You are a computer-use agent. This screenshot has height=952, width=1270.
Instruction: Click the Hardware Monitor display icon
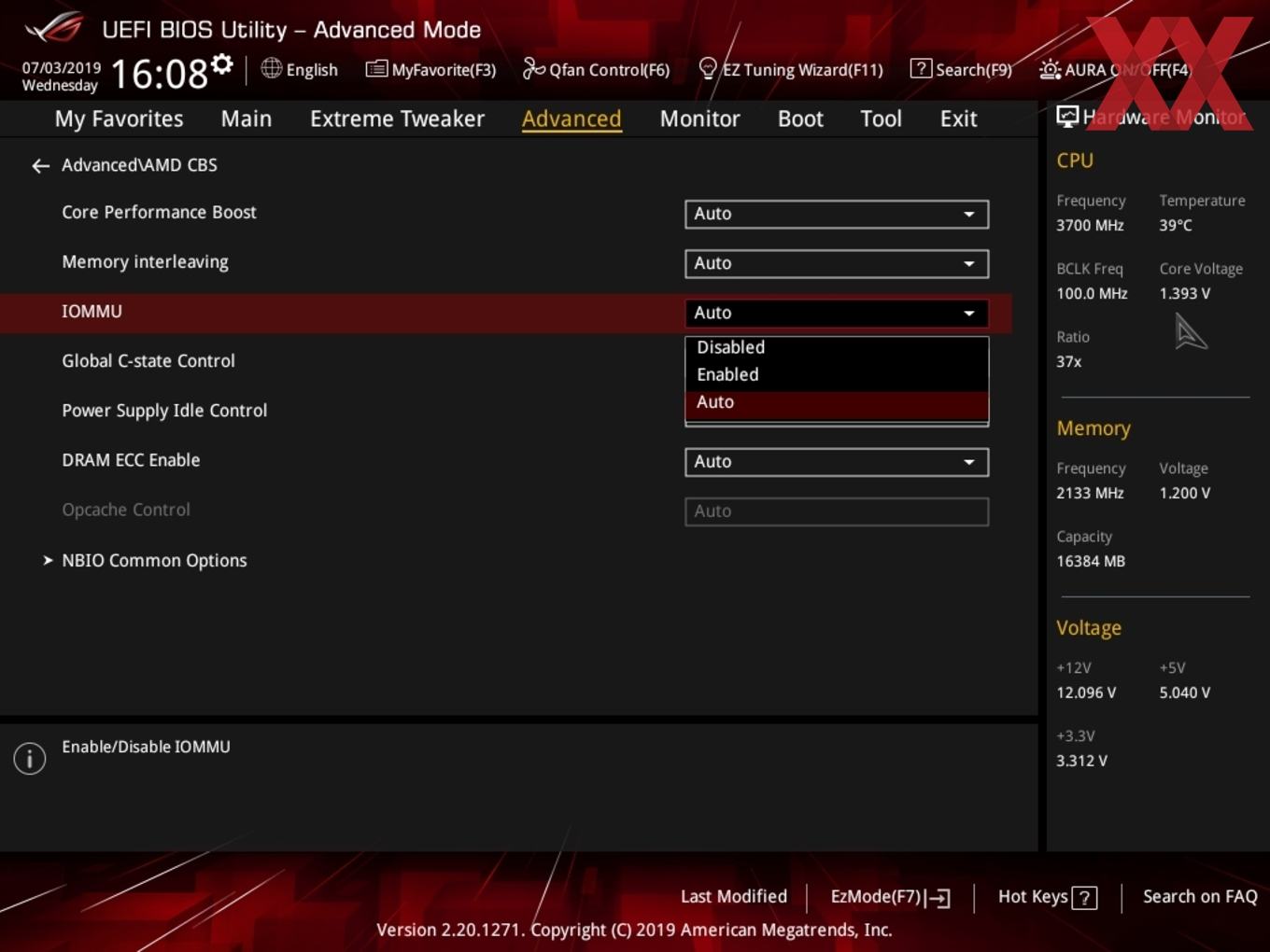tap(1067, 117)
